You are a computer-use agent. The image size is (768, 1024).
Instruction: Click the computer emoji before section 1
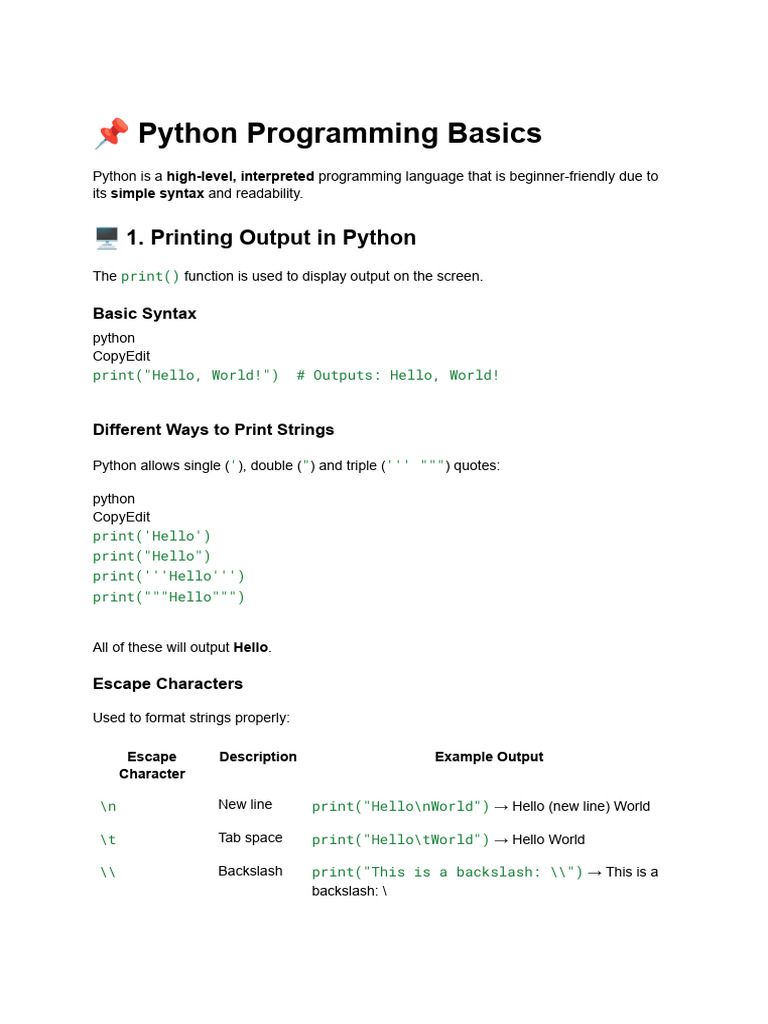[x=106, y=238]
